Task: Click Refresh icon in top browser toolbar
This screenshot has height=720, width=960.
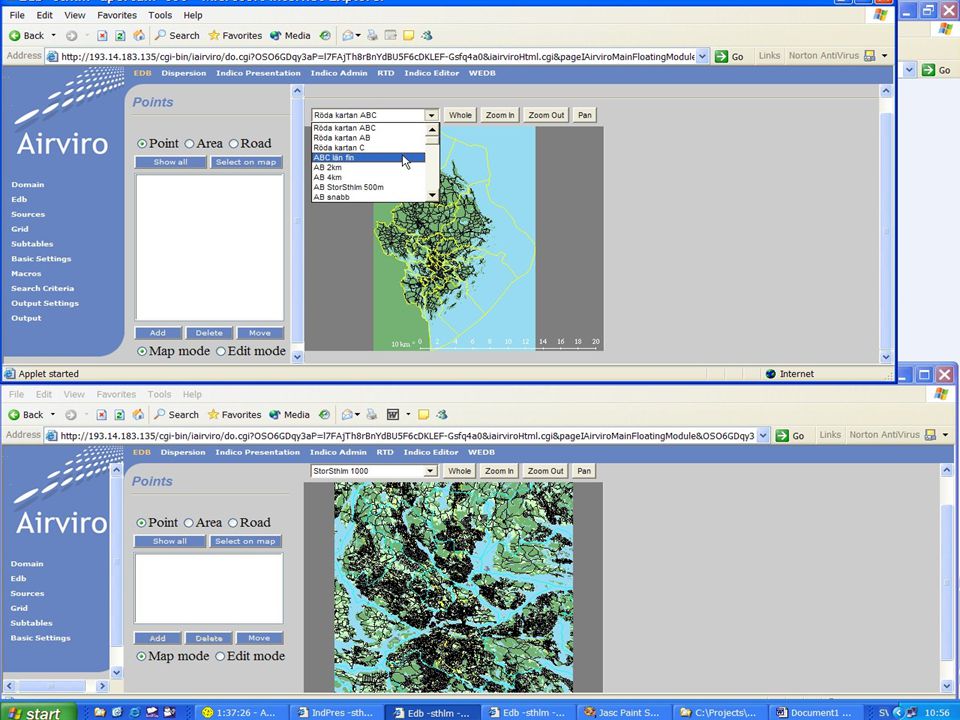Action: click(120, 36)
